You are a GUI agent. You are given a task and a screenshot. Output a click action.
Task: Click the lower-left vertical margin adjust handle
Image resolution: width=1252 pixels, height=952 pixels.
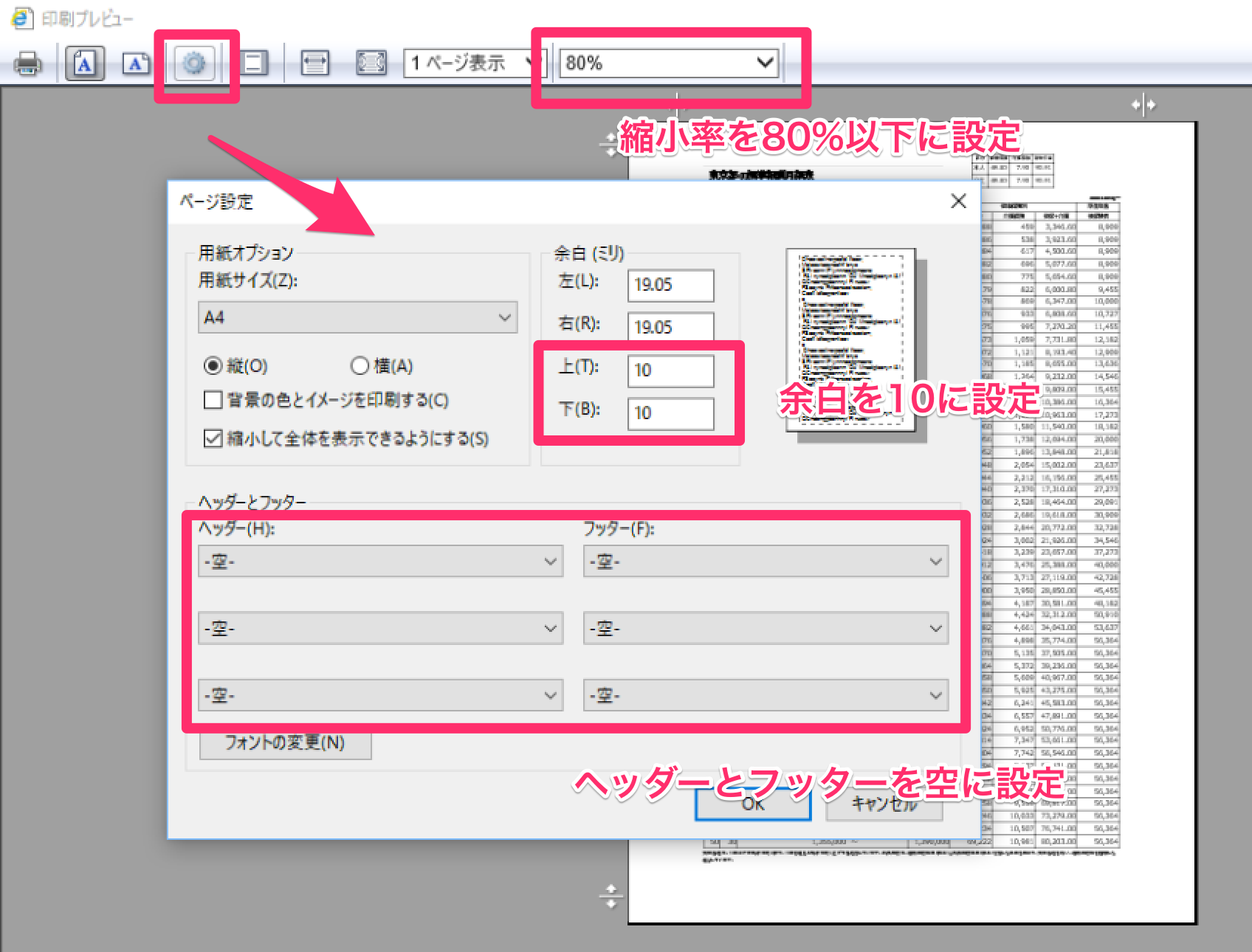[x=610, y=896]
